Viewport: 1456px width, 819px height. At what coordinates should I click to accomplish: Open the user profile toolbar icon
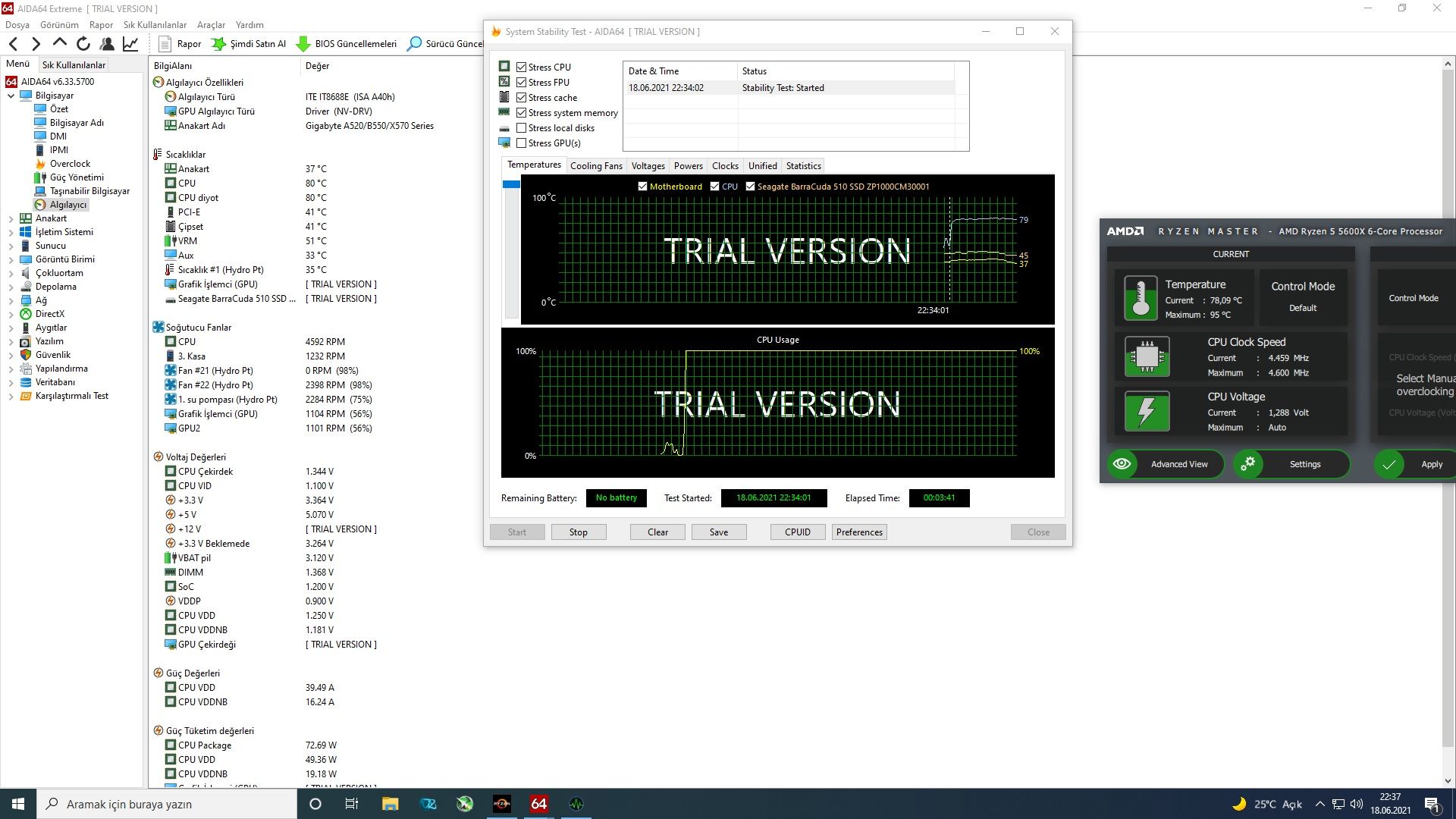[107, 44]
